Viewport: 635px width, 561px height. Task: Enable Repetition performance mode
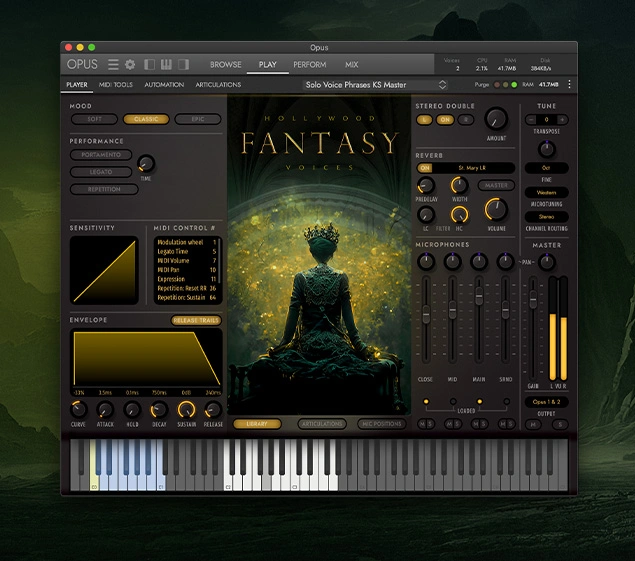click(x=104, y=190)
